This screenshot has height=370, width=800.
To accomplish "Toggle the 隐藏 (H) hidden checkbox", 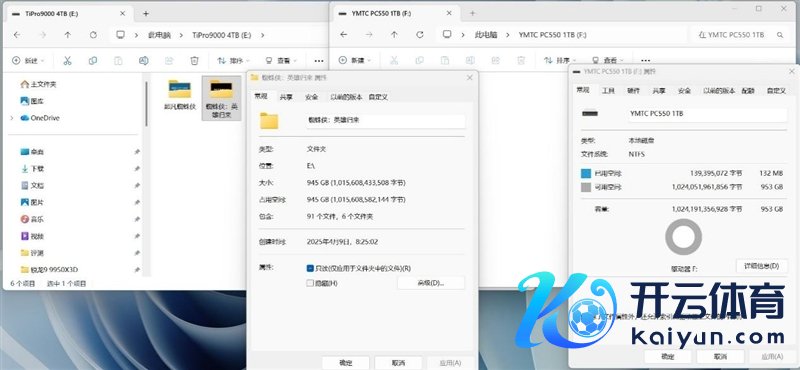I will (310, 283).
